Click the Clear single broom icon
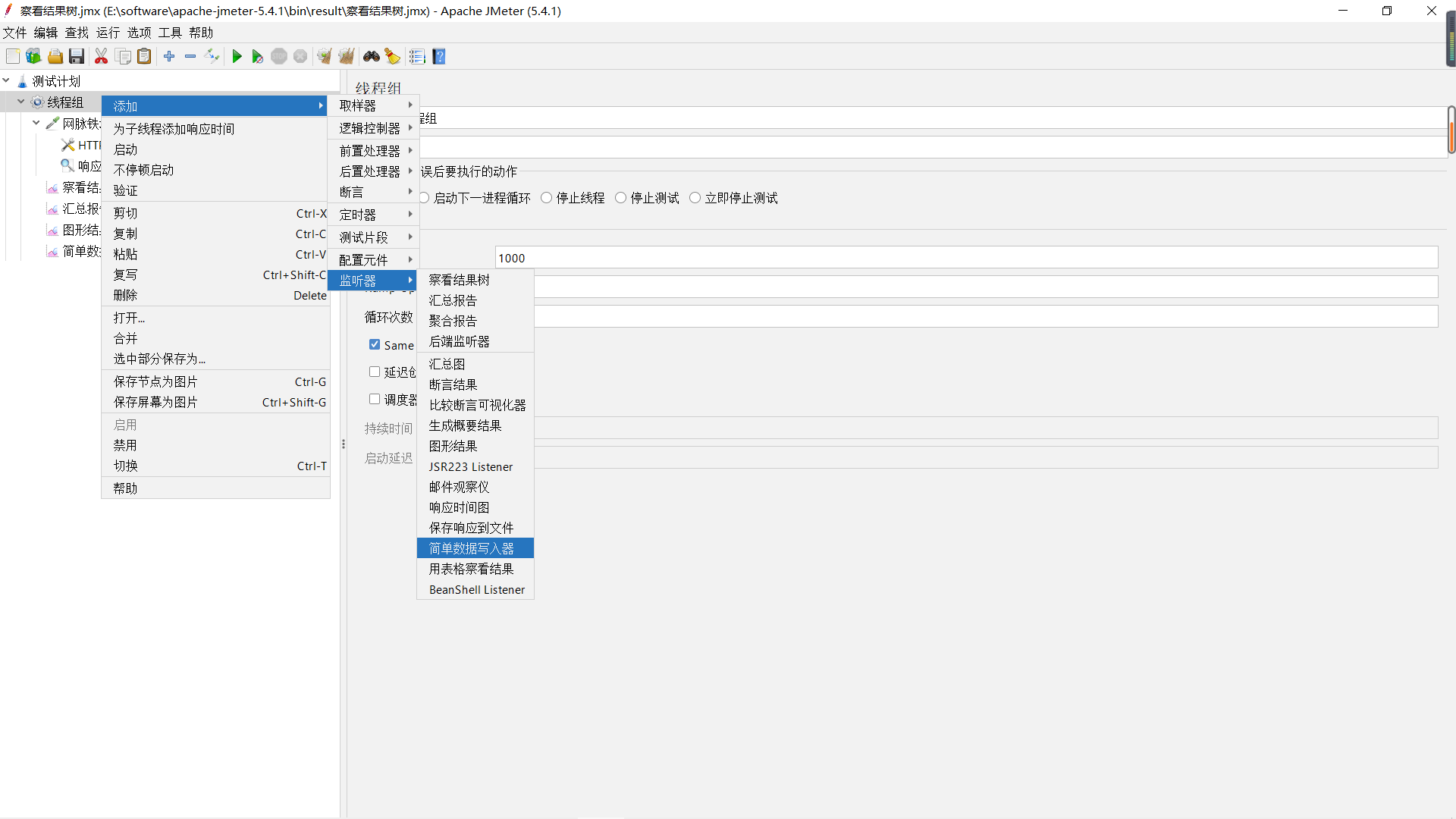 coord(325,56)
